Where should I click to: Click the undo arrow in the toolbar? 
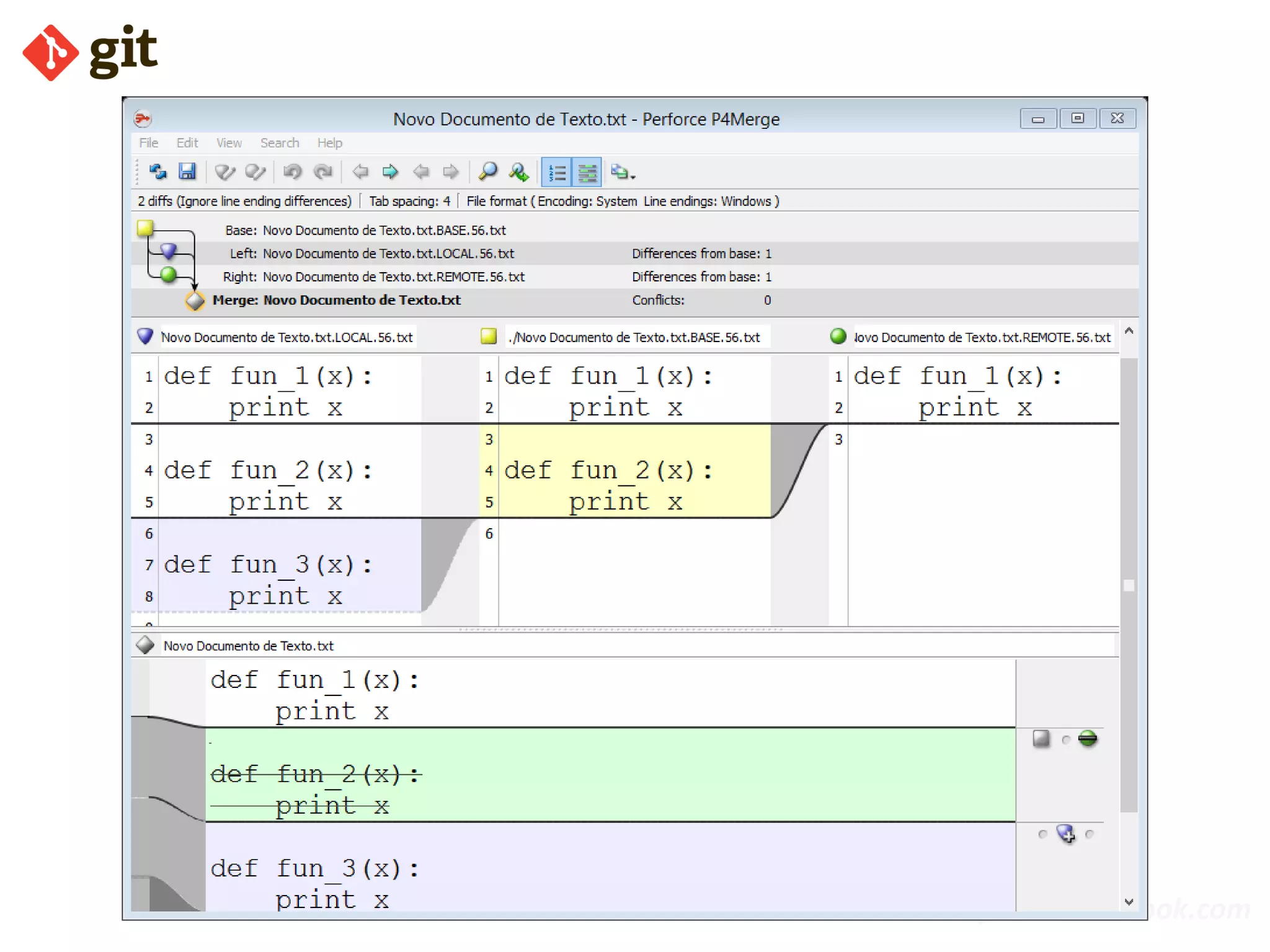coord(292,172)
